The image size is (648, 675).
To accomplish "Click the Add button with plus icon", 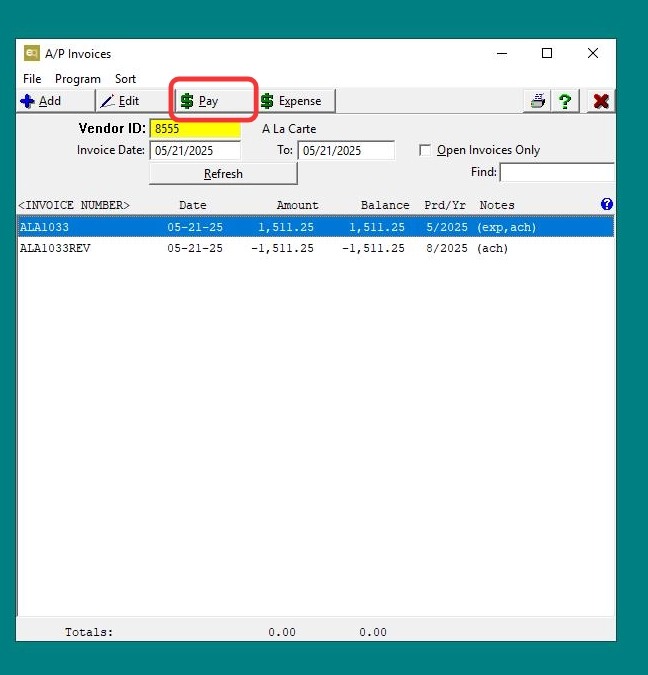I will [55, 101].
